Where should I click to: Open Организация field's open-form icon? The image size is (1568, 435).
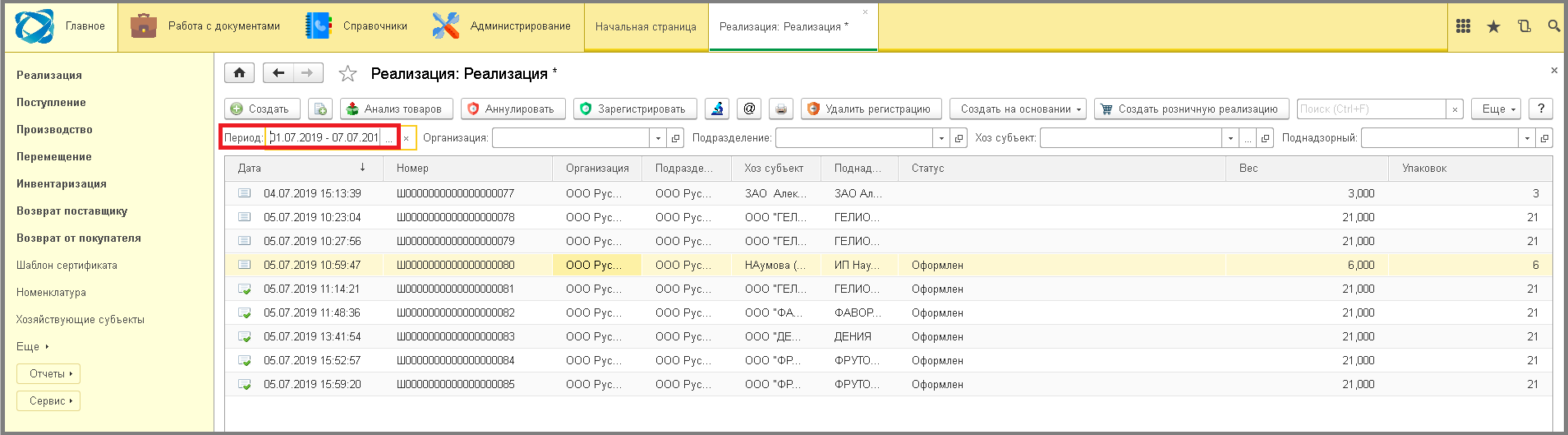675,138
